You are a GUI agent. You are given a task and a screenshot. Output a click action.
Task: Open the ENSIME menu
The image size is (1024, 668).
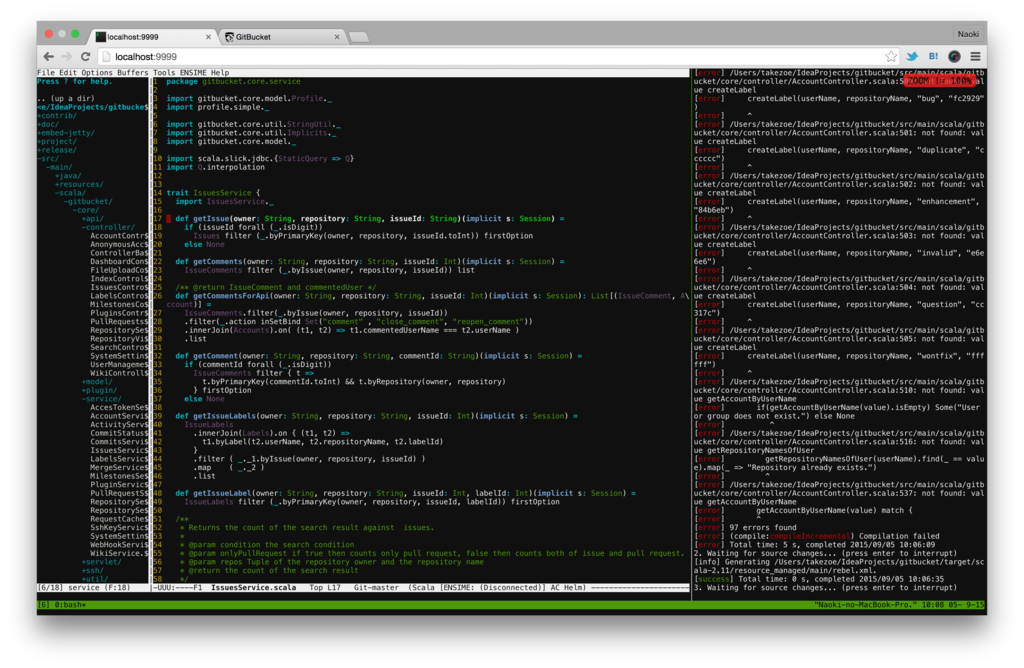point(193,72)
